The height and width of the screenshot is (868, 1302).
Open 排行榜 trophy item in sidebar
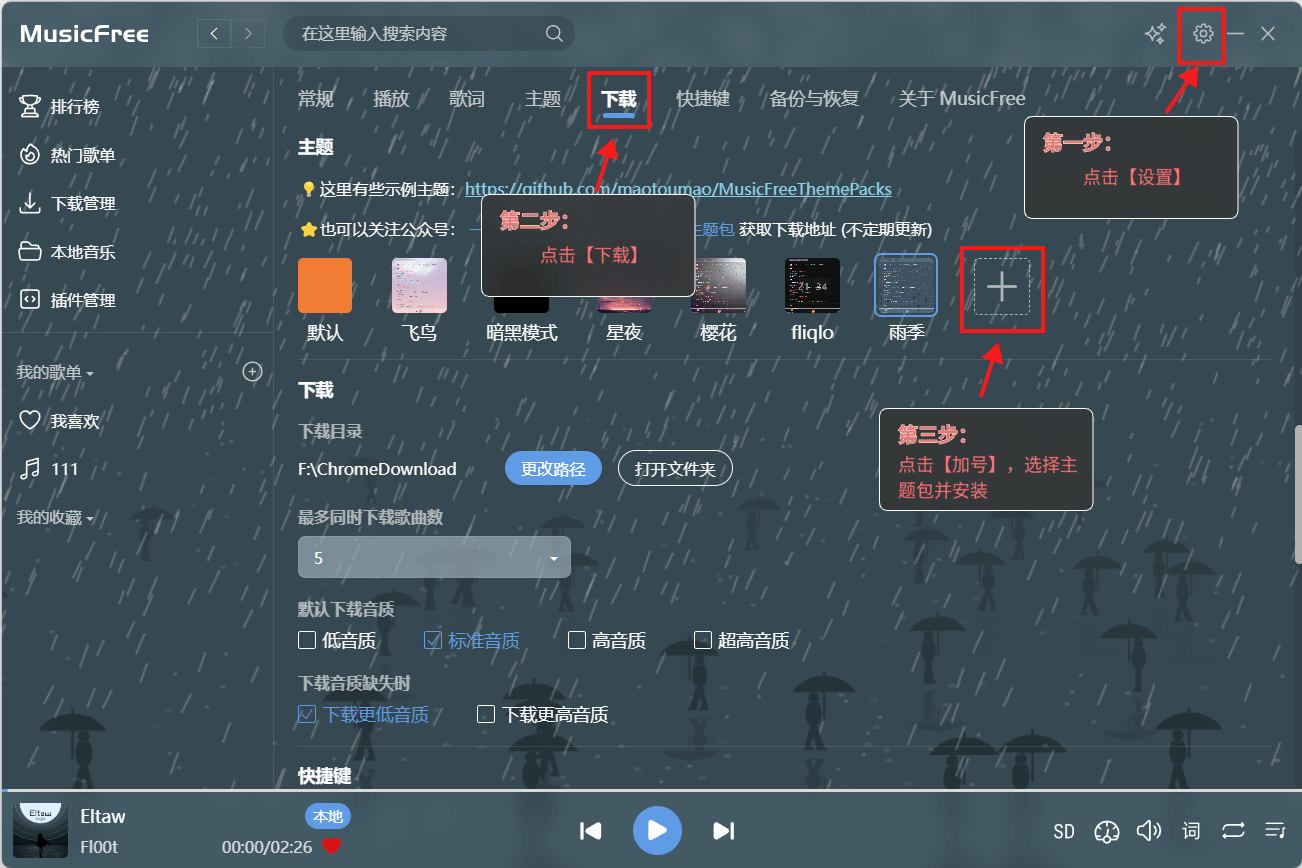coord(137,106)
